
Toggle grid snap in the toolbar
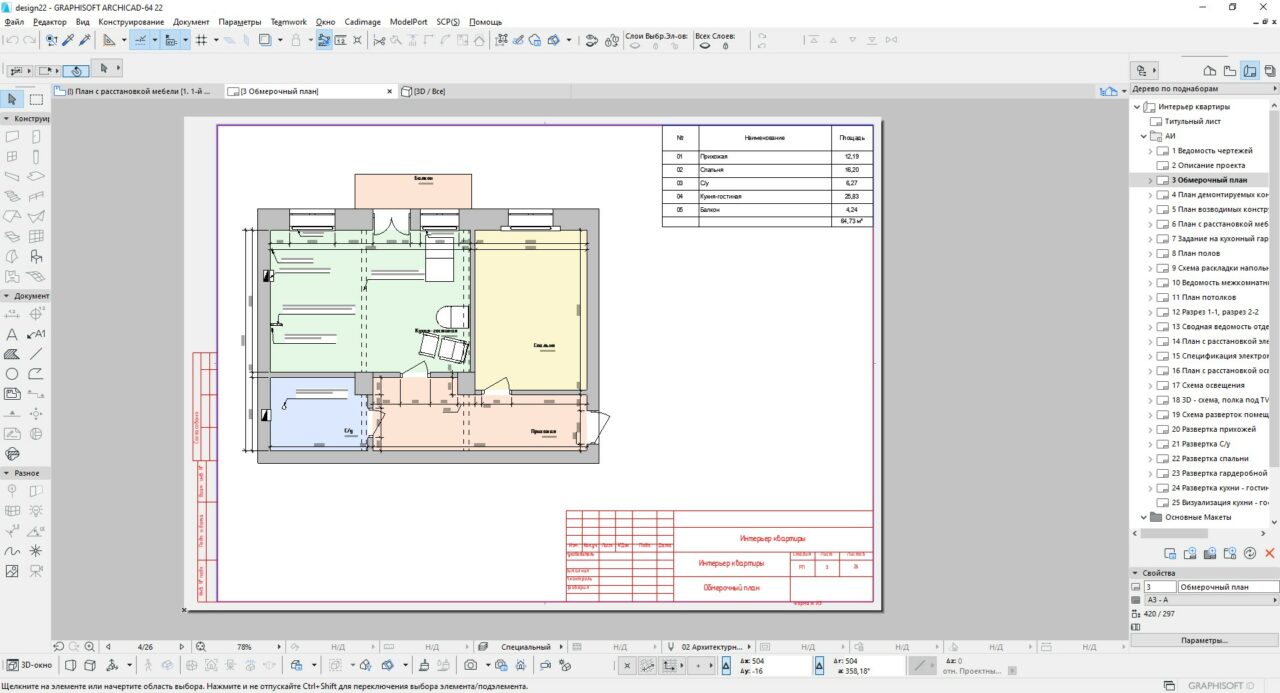(201, 40)
